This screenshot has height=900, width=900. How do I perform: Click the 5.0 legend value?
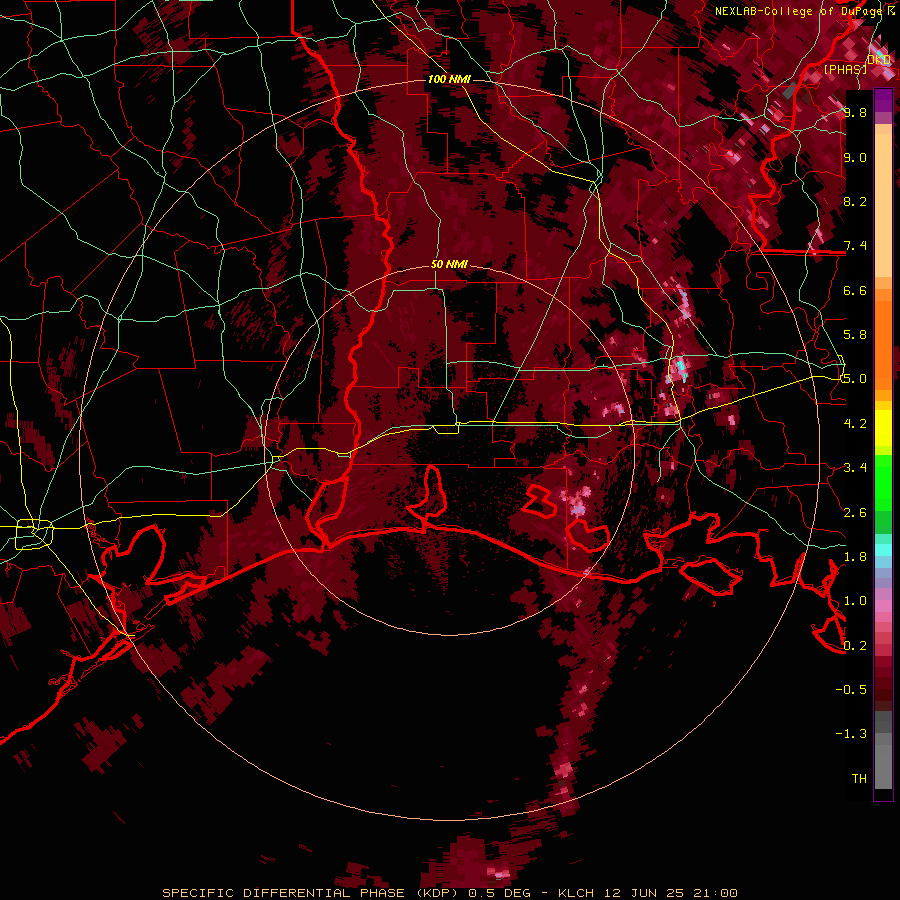pos(855,379)
